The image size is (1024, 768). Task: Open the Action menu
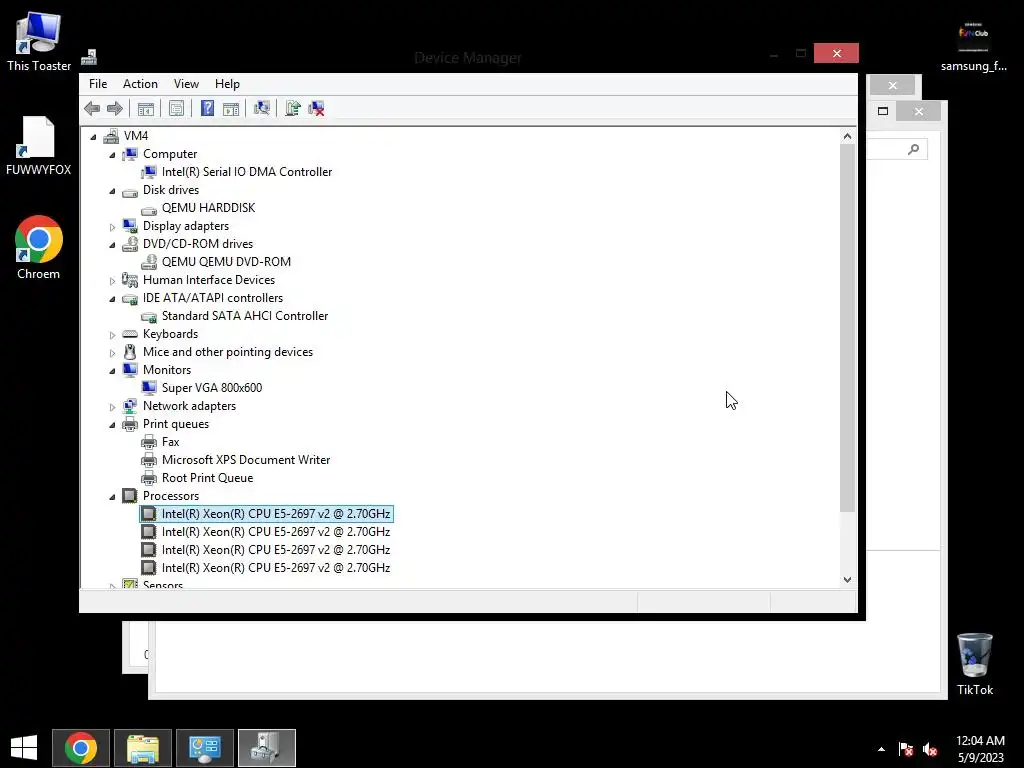140,84
